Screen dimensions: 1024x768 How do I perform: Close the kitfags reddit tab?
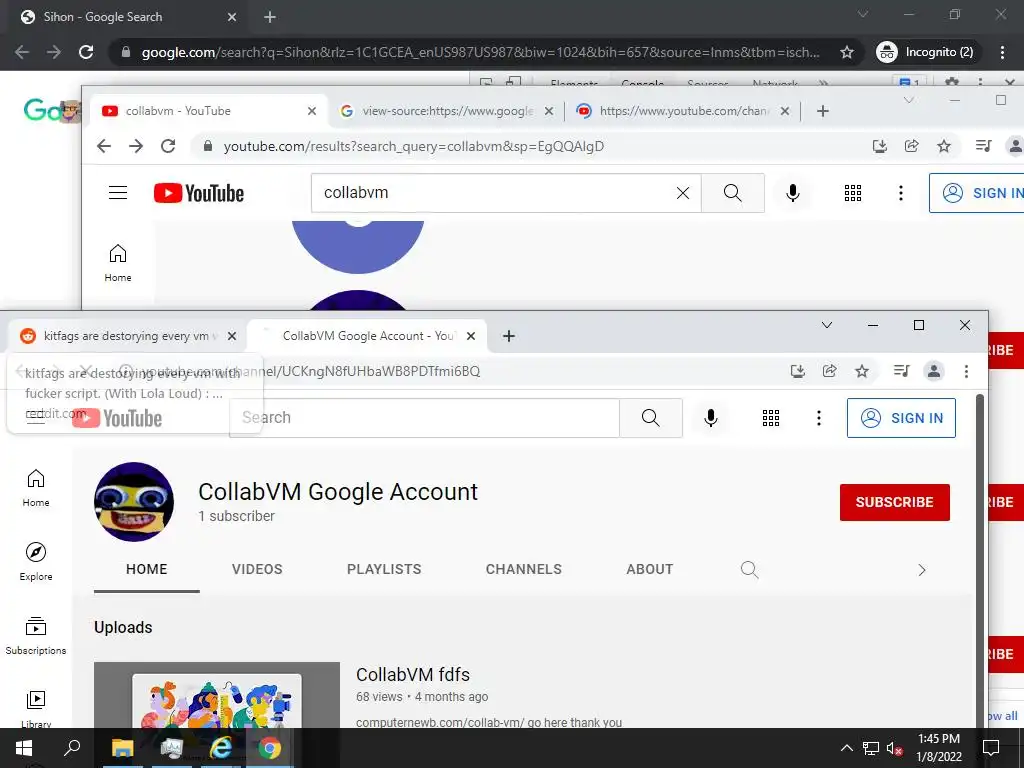(232, 336)
